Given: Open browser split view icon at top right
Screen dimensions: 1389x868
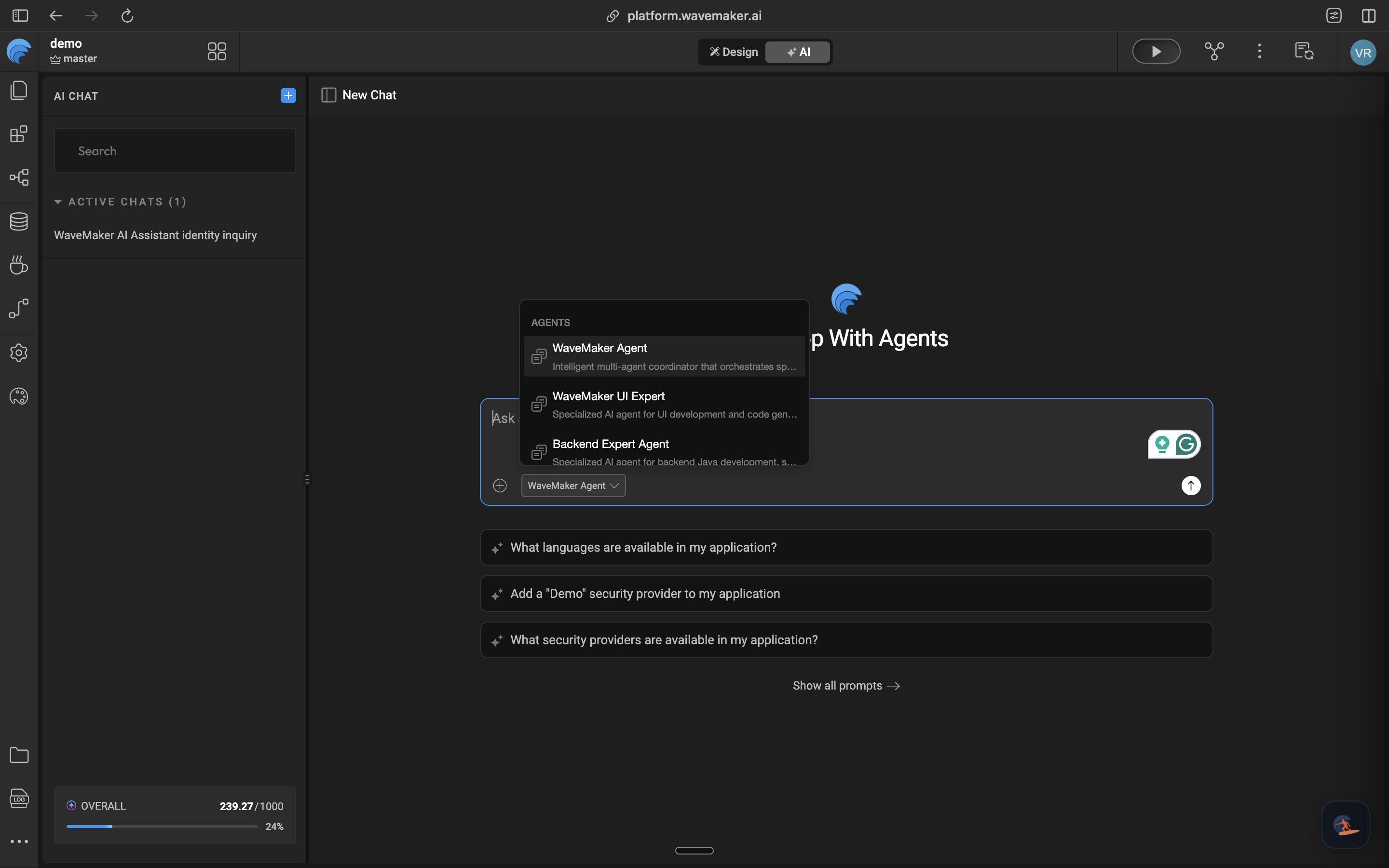Looking at the screenshot, I should (1369, 15).
